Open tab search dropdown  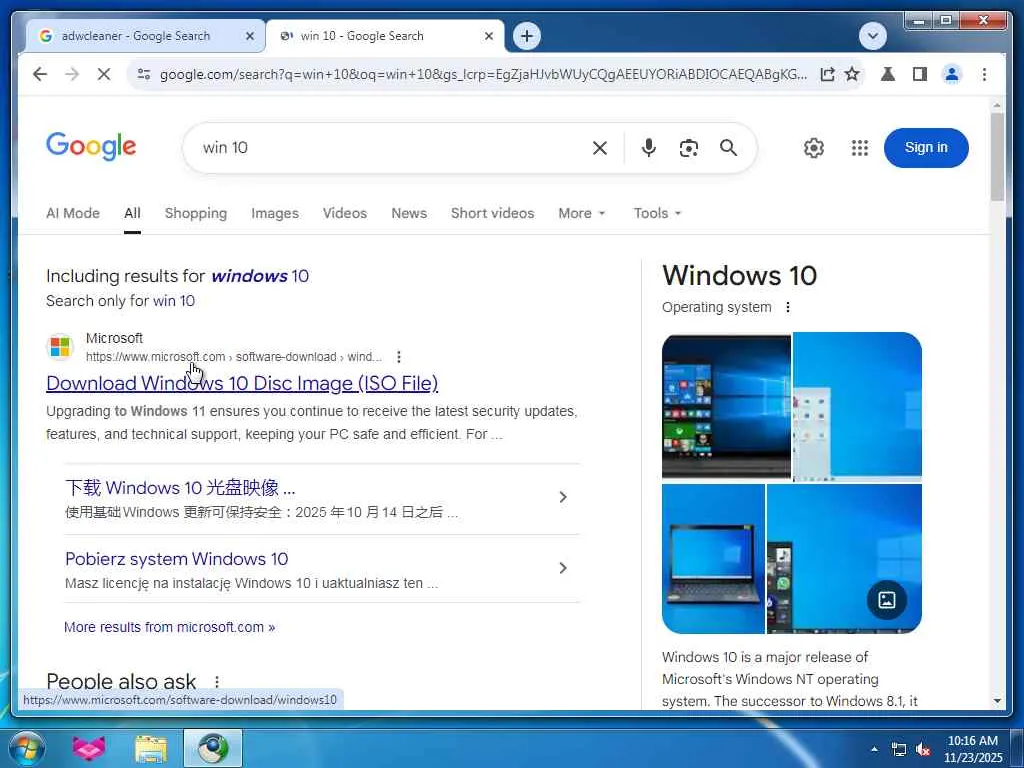pyautogui.click(x=873, y=36)
